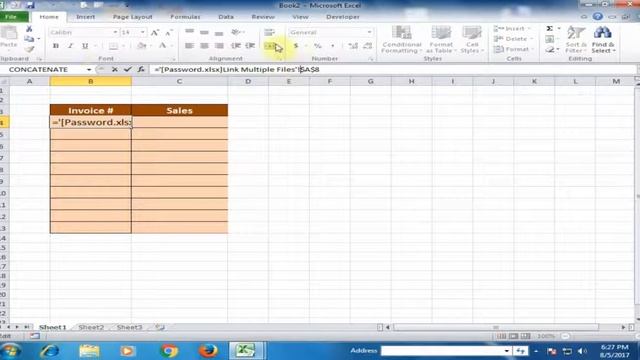
Task: Open Fill Color bucket picker
Action: [141, 46]
